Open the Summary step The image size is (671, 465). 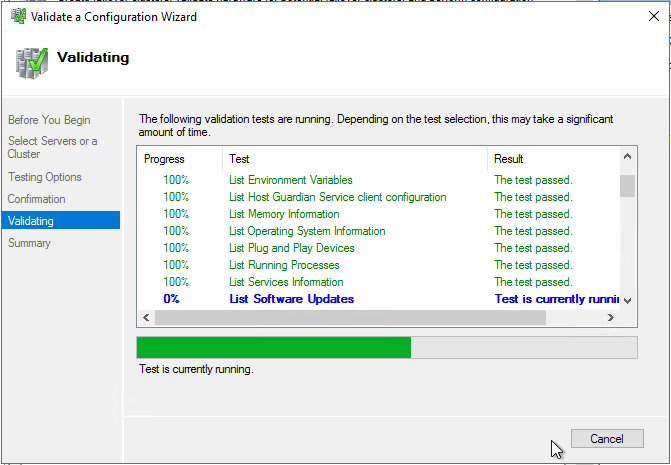[29, 243]
